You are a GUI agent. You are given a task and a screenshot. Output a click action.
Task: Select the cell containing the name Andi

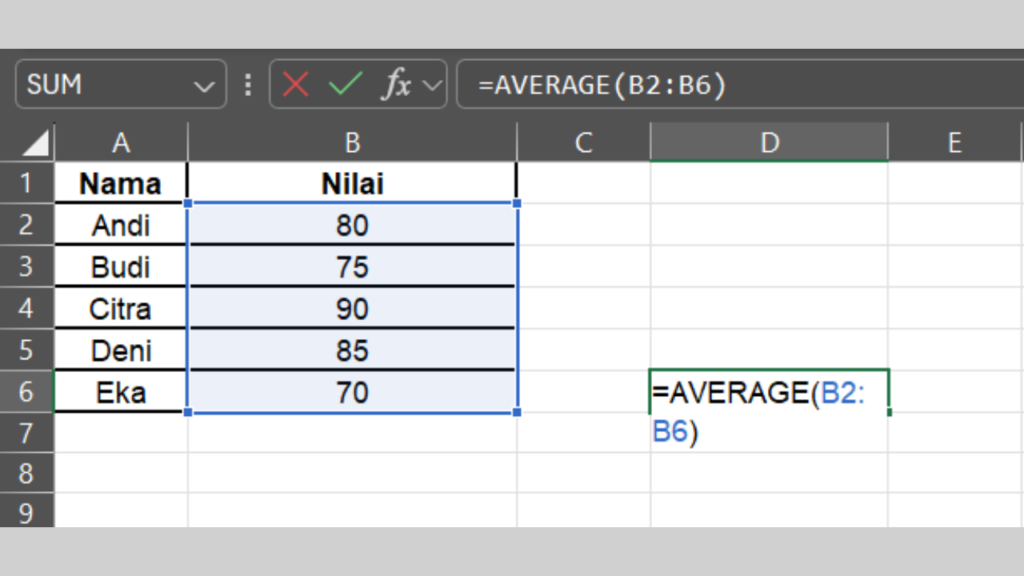click(120, 225)
